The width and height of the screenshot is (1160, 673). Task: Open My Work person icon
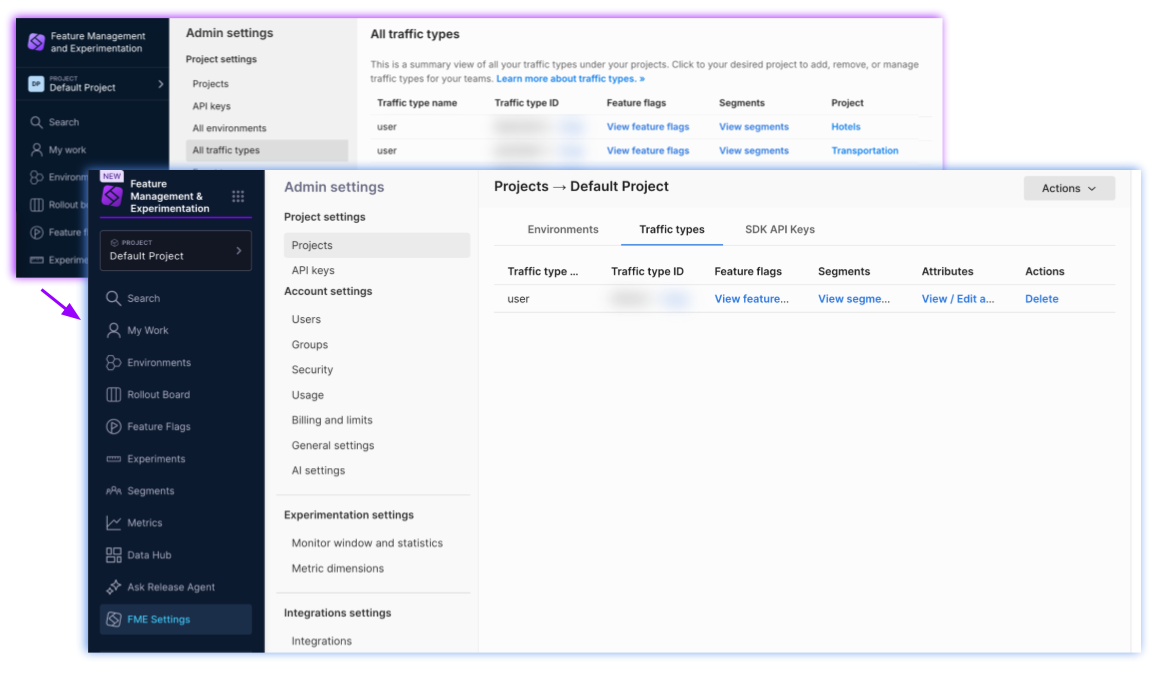pyautogui.click(x=114, y=330)
